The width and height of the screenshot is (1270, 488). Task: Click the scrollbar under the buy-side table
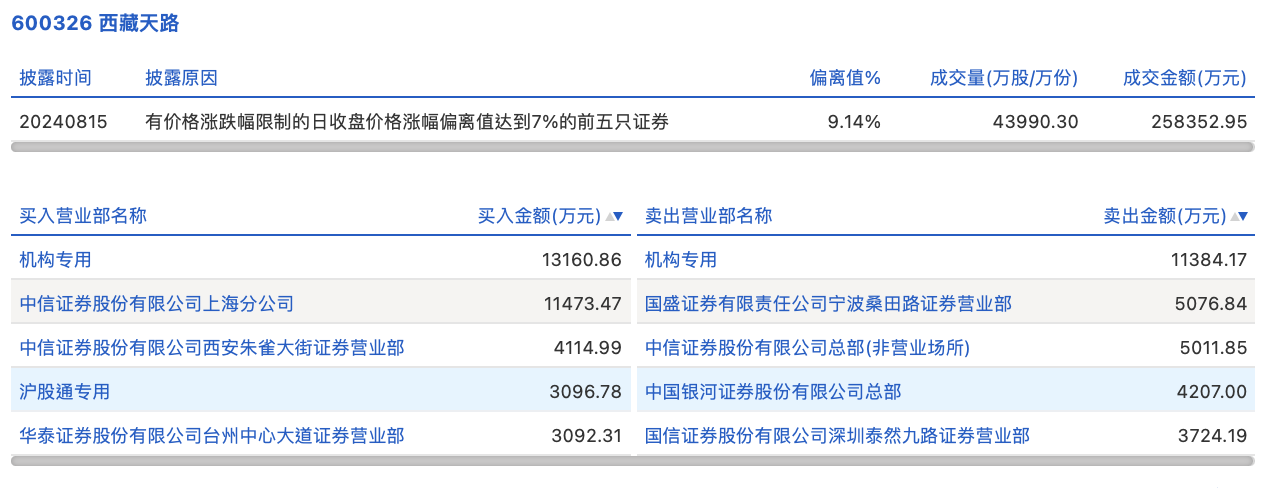pos(319,461)
